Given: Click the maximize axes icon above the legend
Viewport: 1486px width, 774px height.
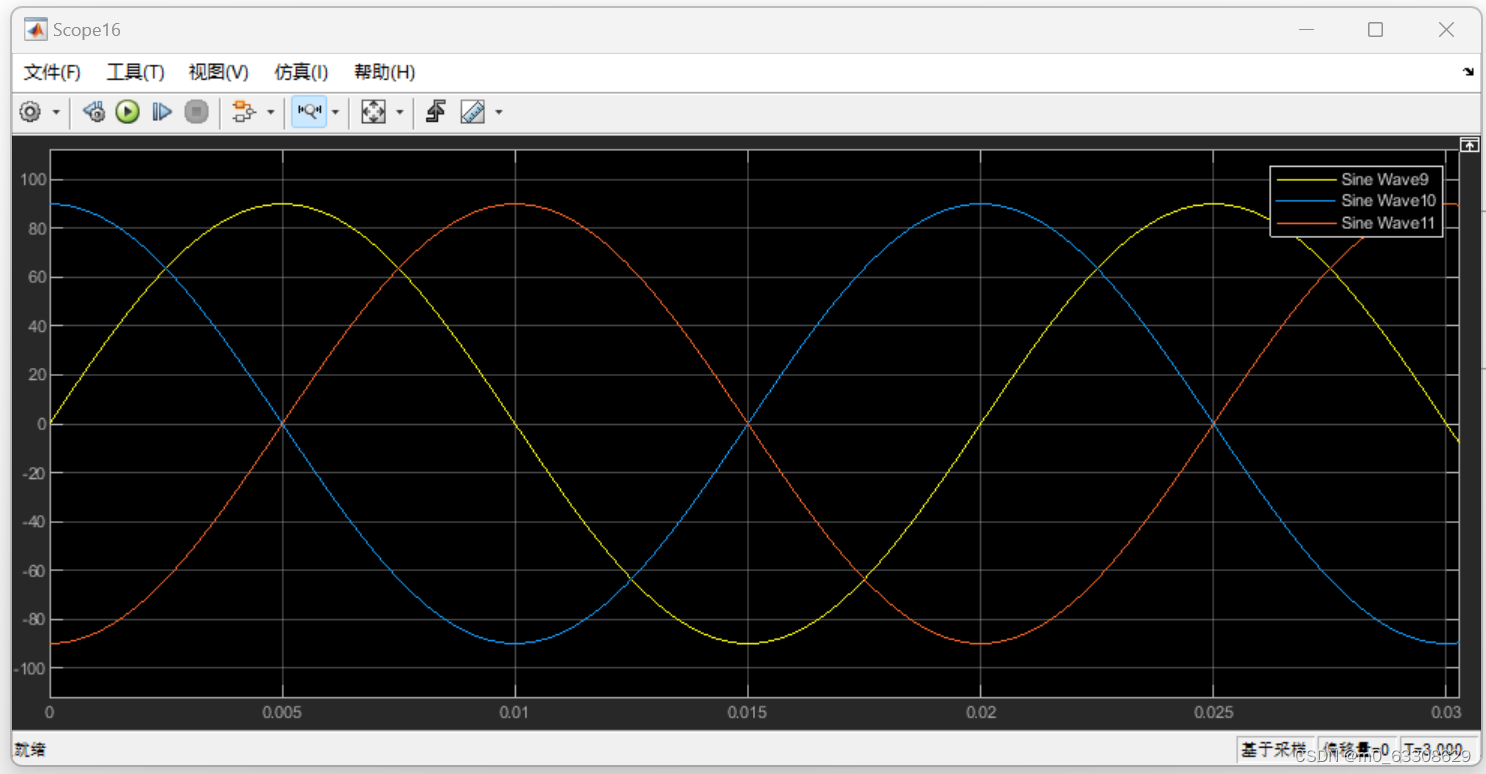Looking at the screenshot, I should 1468,145.
